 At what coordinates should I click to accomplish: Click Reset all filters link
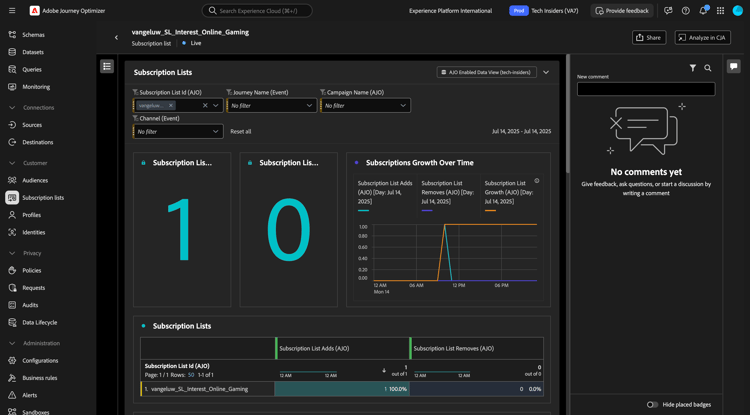pyautogui.click(x=241, y=131)
